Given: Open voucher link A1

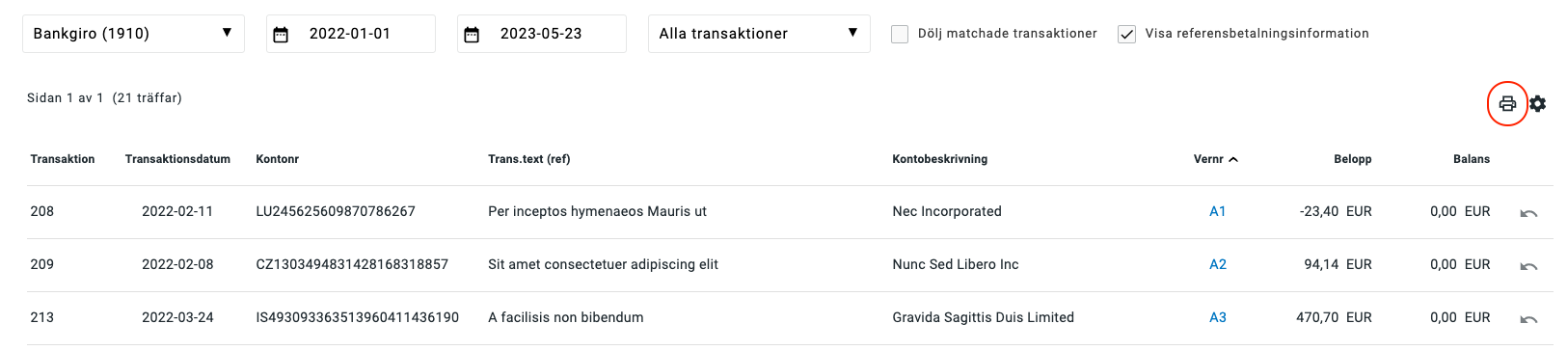Looking at the screenshot, I should click(x=1217, y=211).
